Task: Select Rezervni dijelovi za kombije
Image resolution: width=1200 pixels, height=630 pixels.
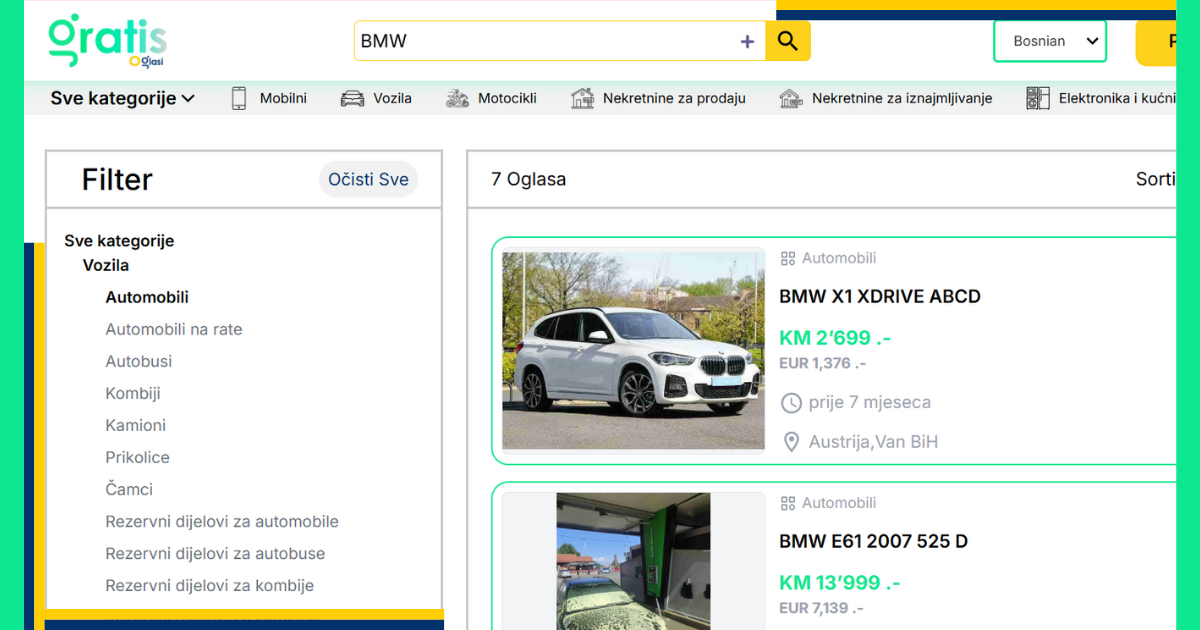Action: [x=210, y=585]
